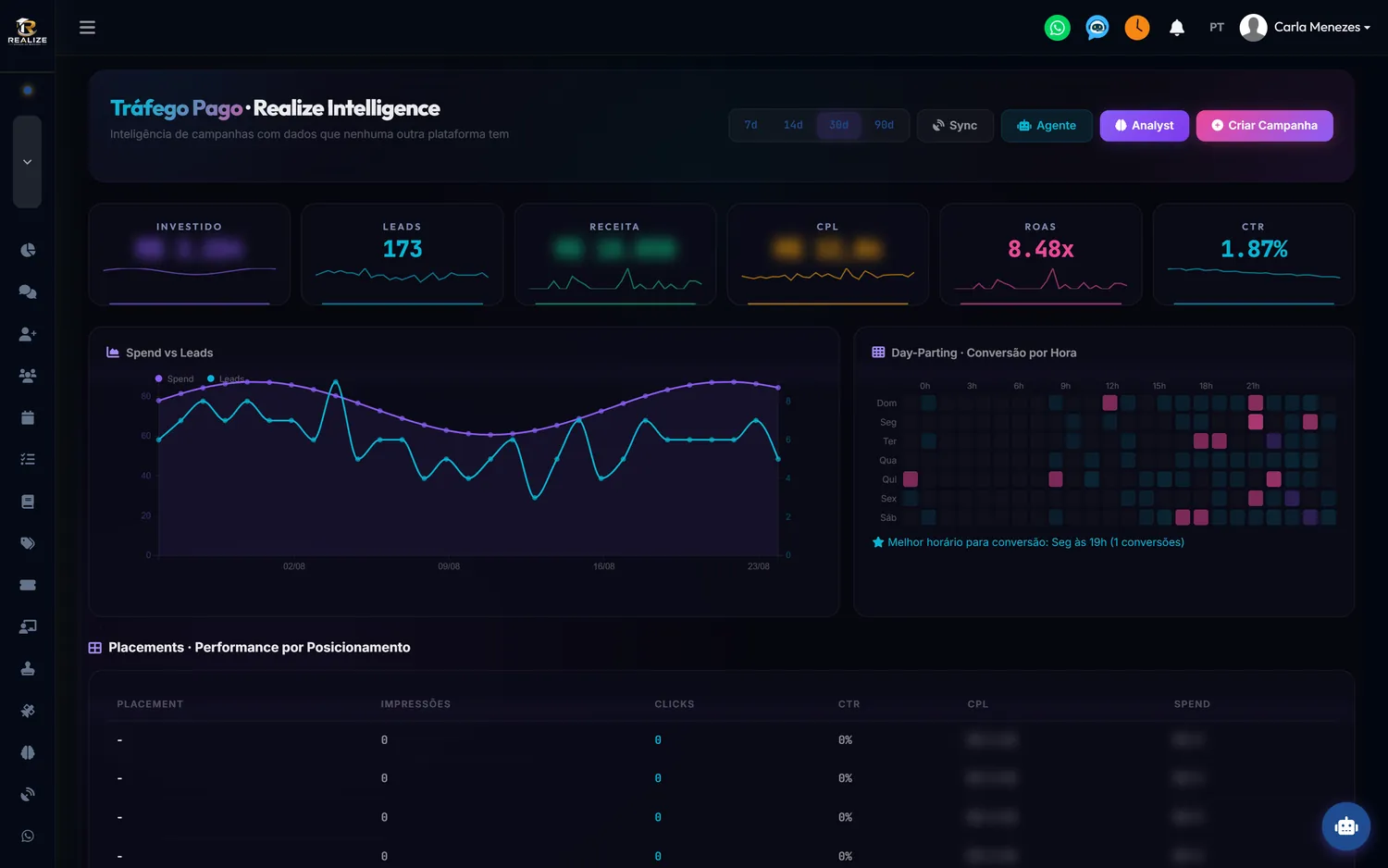This screenshot has height=868, width=1388.
Task: Click the CPL metric card
Action: 828,254
